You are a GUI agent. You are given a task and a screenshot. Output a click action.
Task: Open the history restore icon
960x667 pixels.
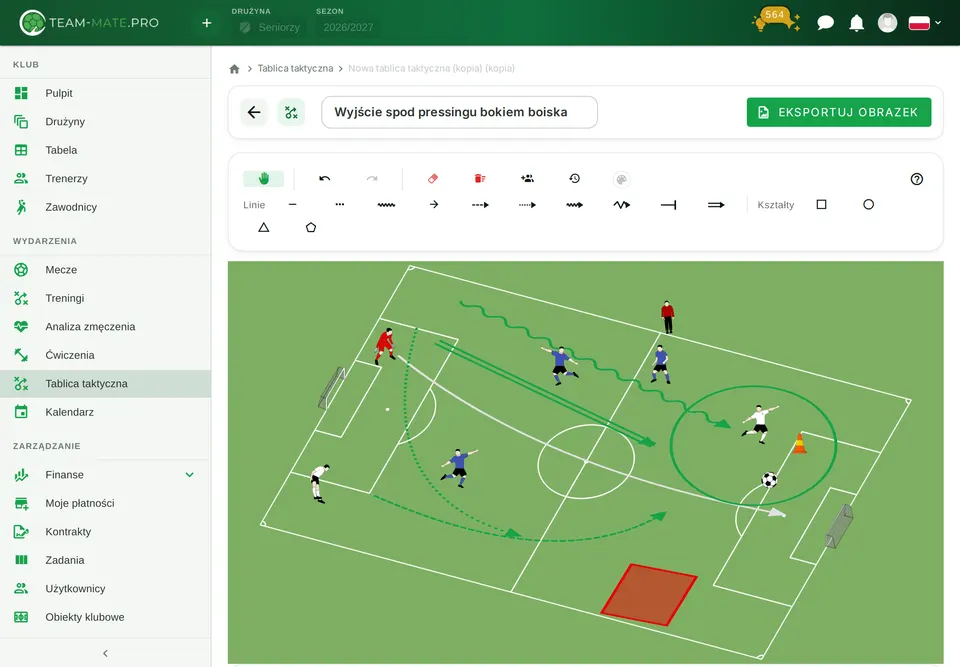(x=574, y=178)
